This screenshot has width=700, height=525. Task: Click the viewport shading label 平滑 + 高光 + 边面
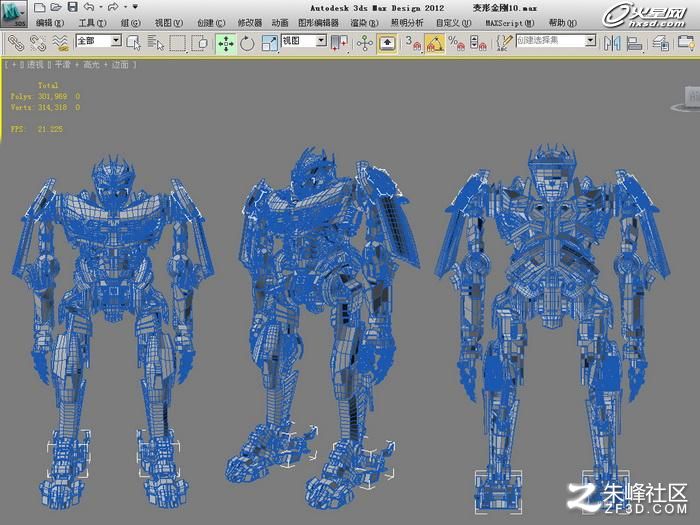pos(91,65)
